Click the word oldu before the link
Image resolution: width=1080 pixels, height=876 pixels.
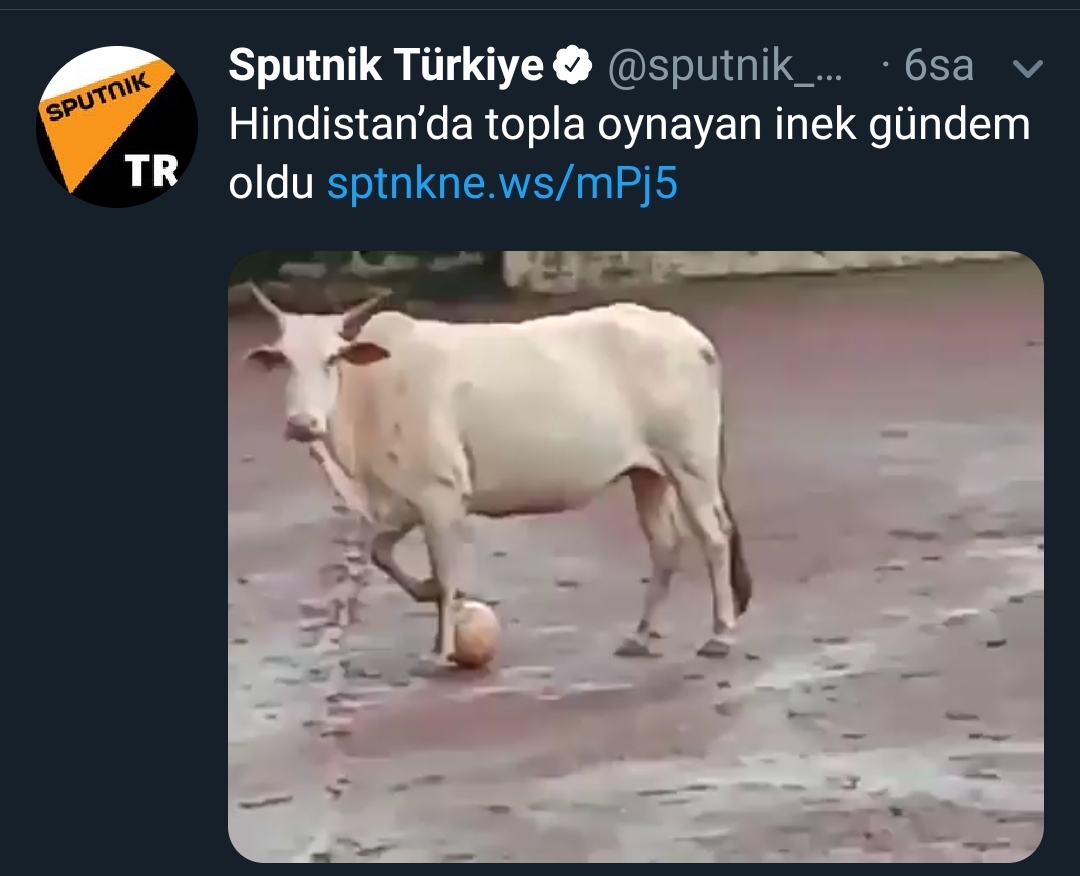(x=271, y=183)
